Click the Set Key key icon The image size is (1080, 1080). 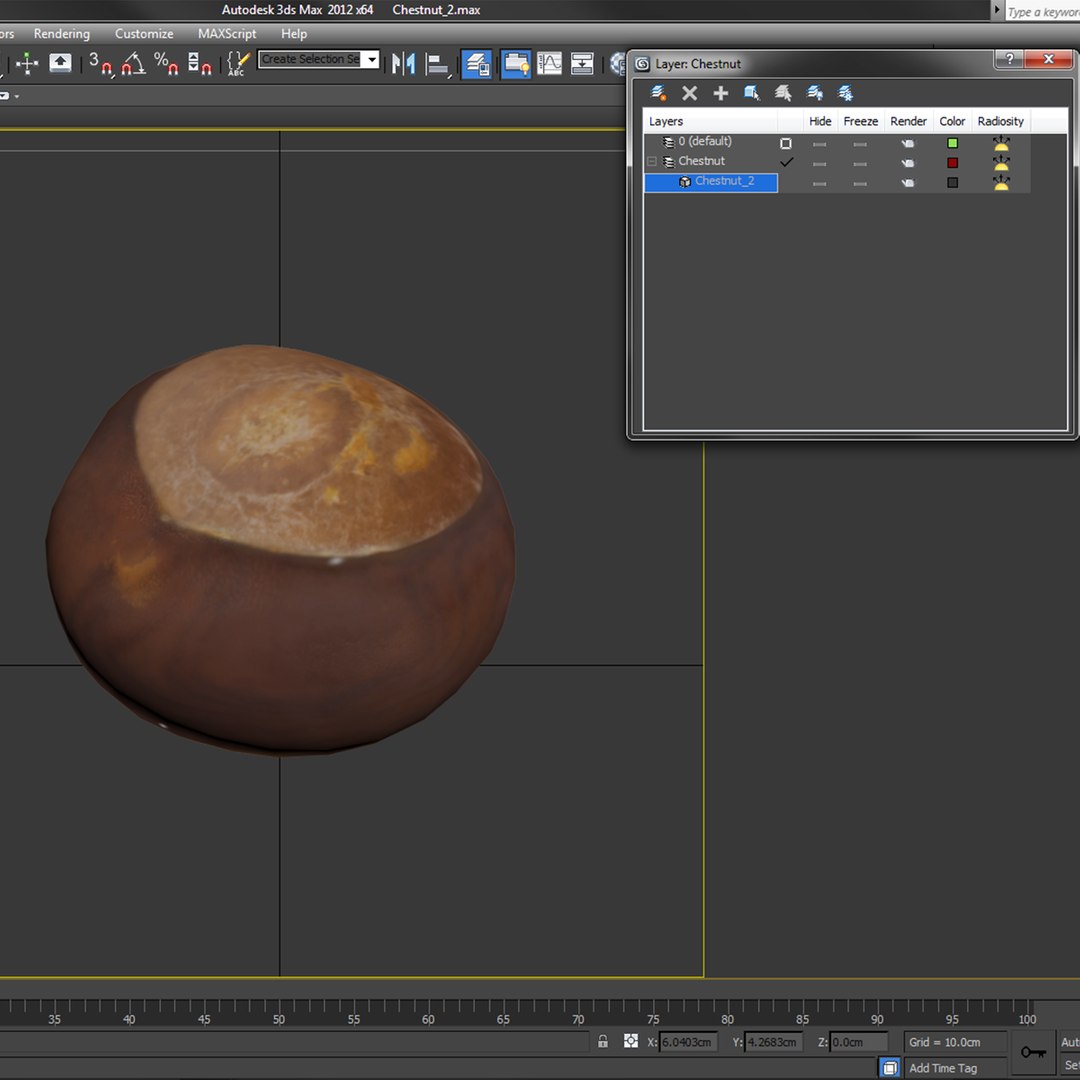tap(1033, 1052)
